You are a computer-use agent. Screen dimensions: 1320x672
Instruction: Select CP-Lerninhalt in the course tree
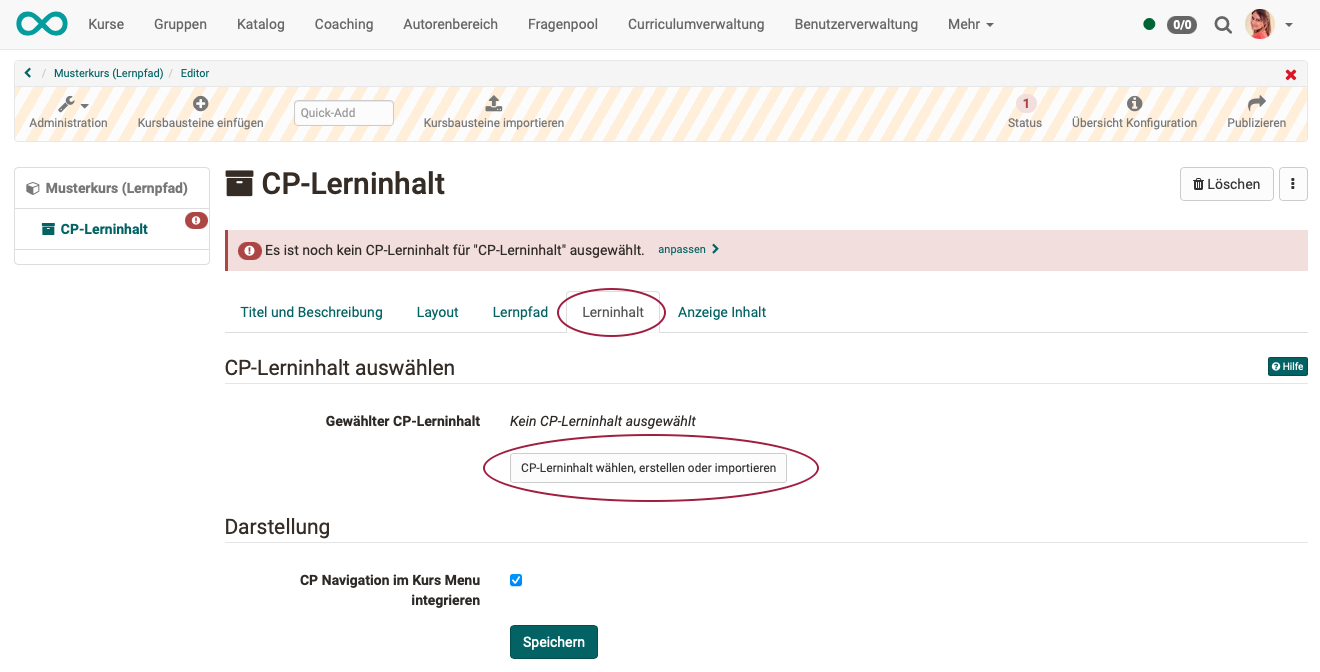pos(103,228)
